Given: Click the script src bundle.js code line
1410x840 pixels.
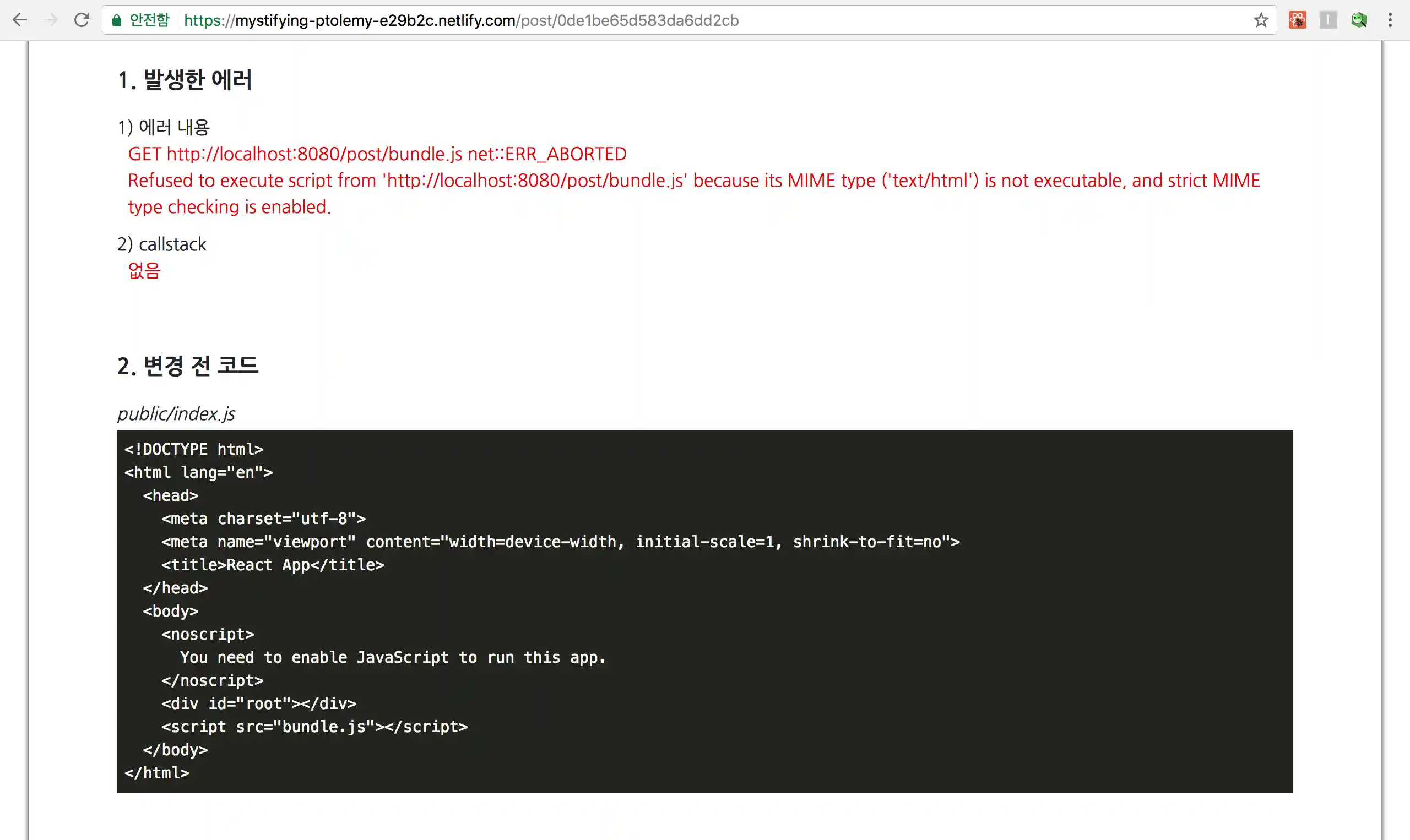Looking at the screenshot, I should [x=314, y=727].
